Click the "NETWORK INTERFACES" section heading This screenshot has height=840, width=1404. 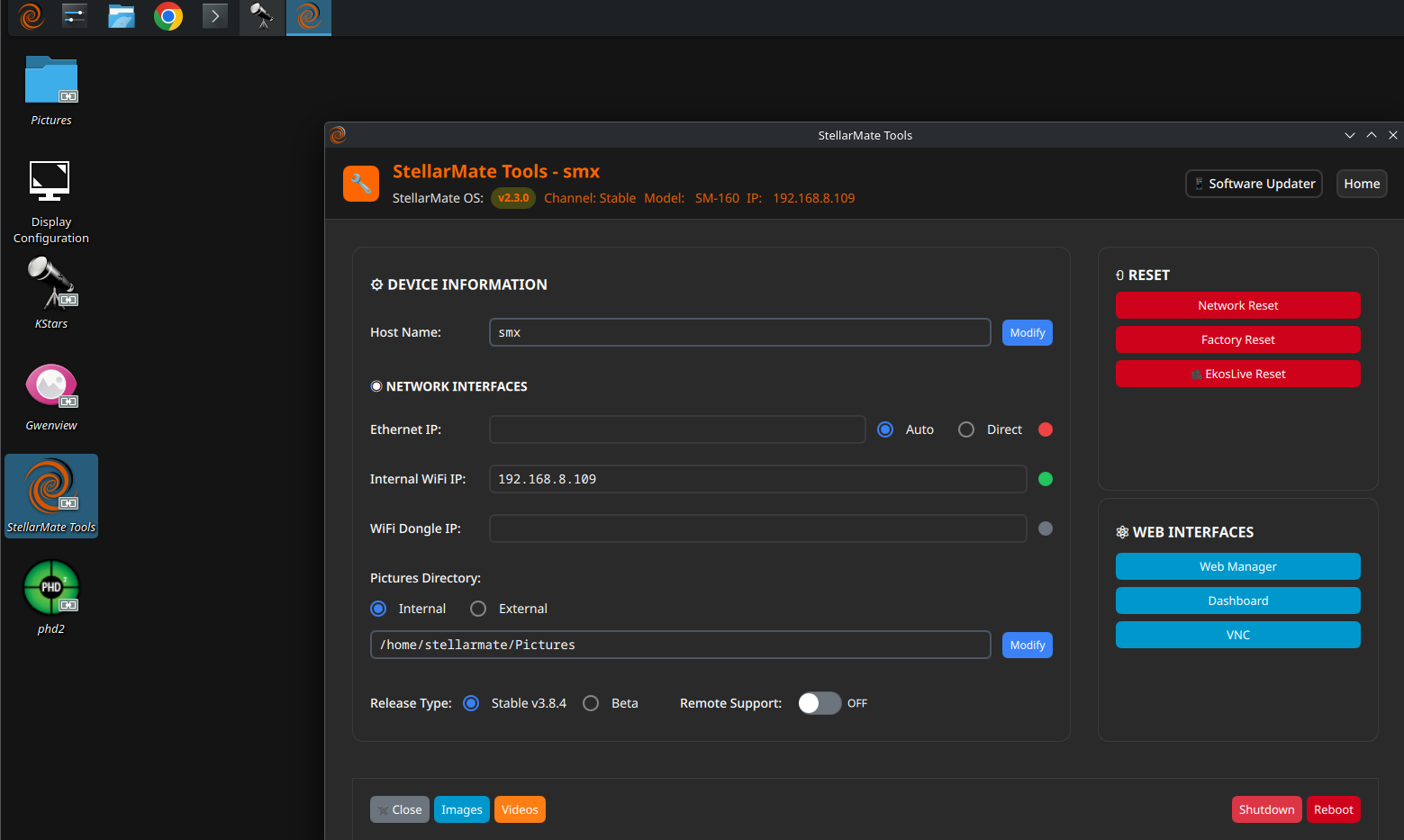(x=457, y=386)
